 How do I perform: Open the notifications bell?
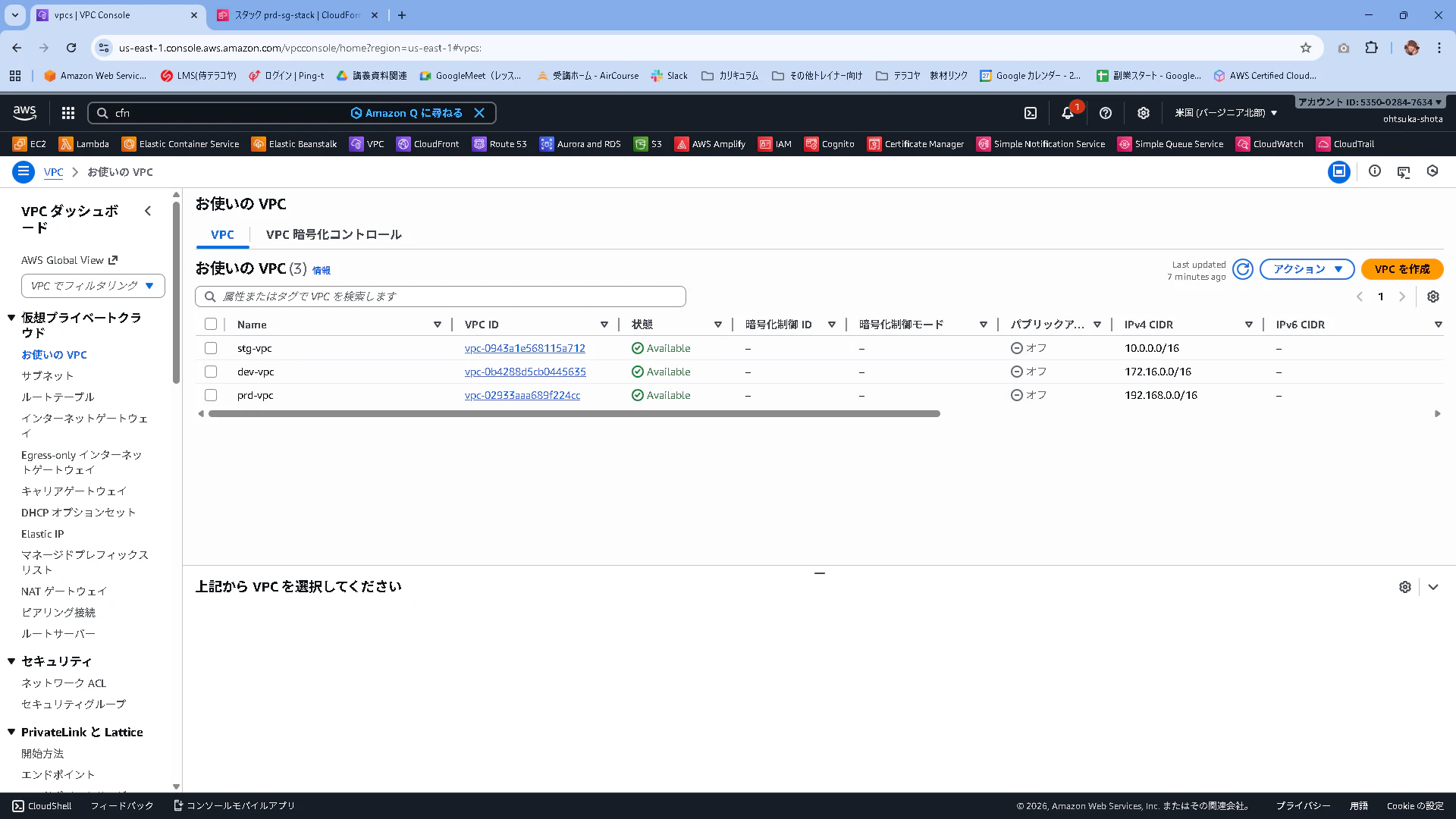tap(1068, 113)
